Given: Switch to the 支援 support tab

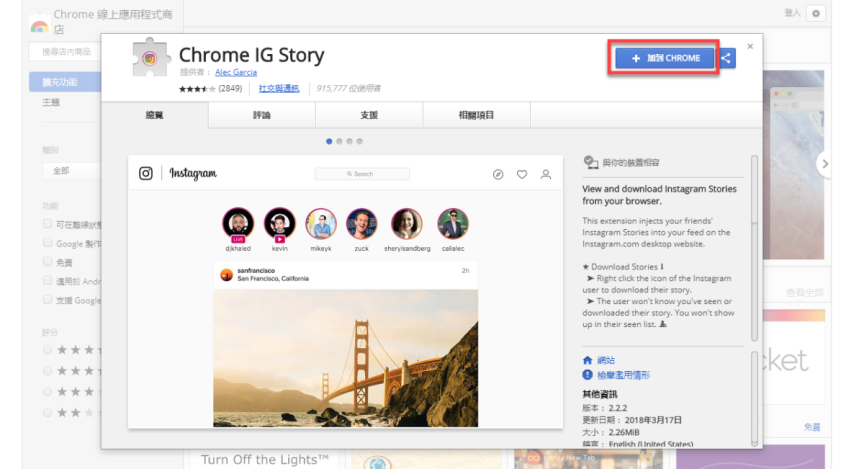Looking at the screenshot, I should pos(369,115).
